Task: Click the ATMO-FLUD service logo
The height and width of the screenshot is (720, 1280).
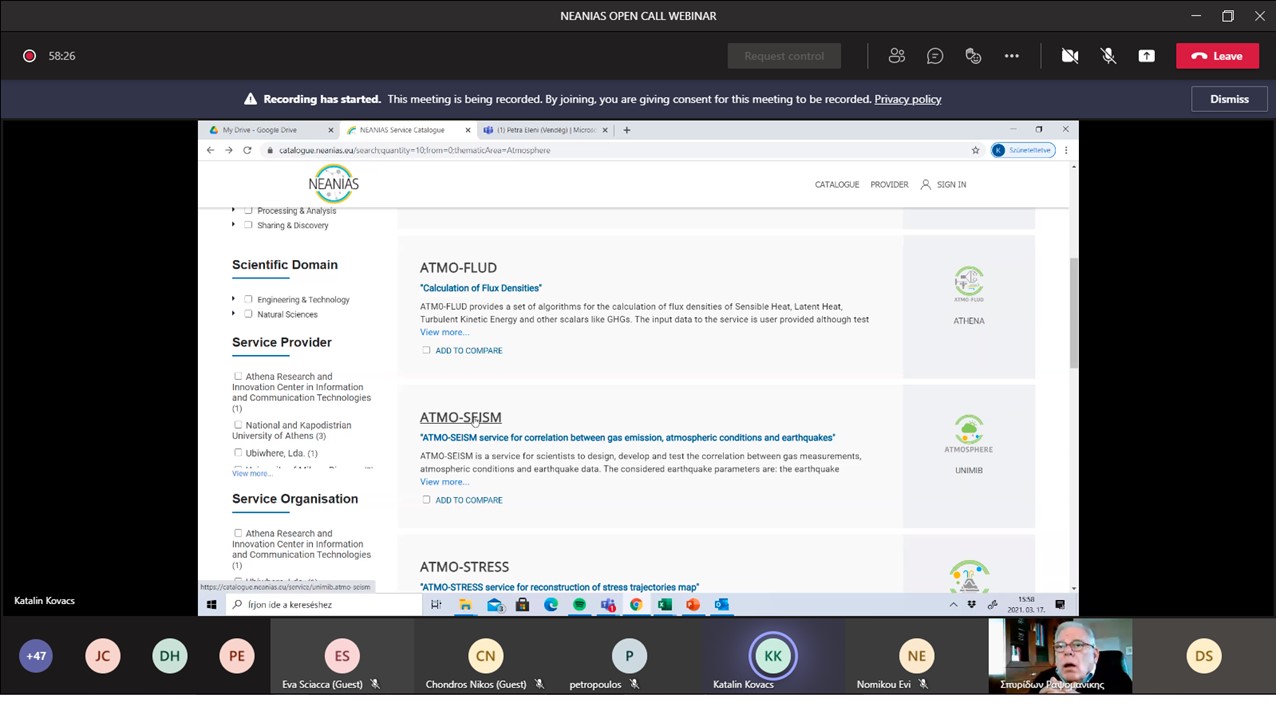Action: tap(969, 284)
